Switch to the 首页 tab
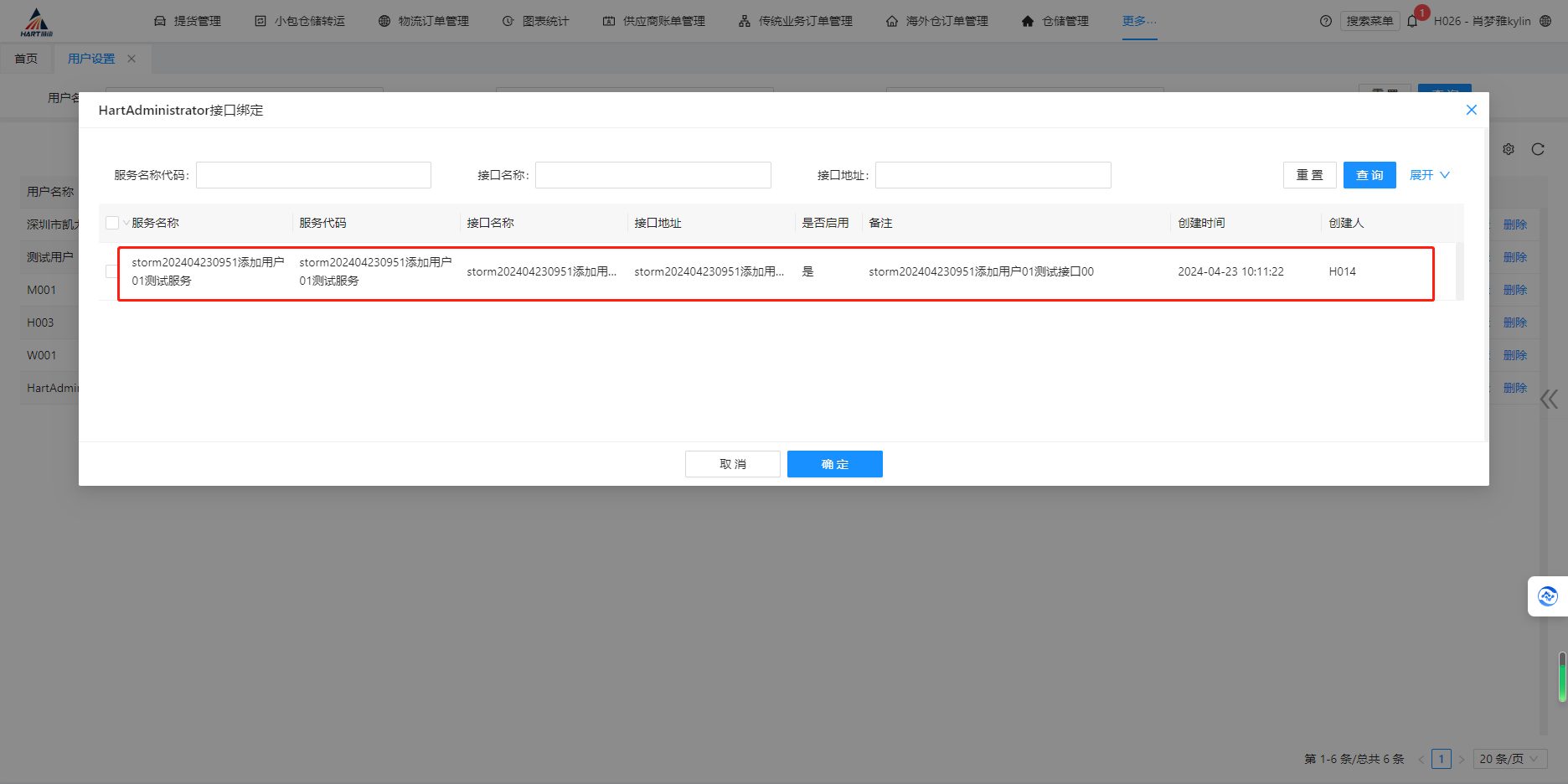Viewport: 1568px width, 784px height. pyautogui.click(x=26, y=59)
